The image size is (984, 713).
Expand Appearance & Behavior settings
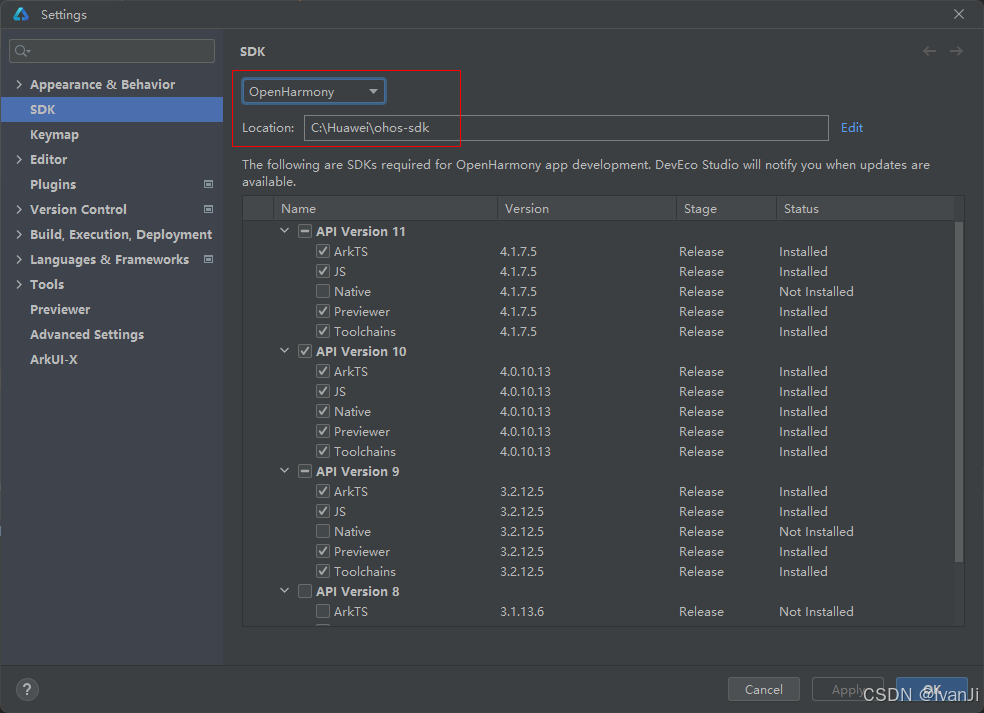(x=19, y=84)
